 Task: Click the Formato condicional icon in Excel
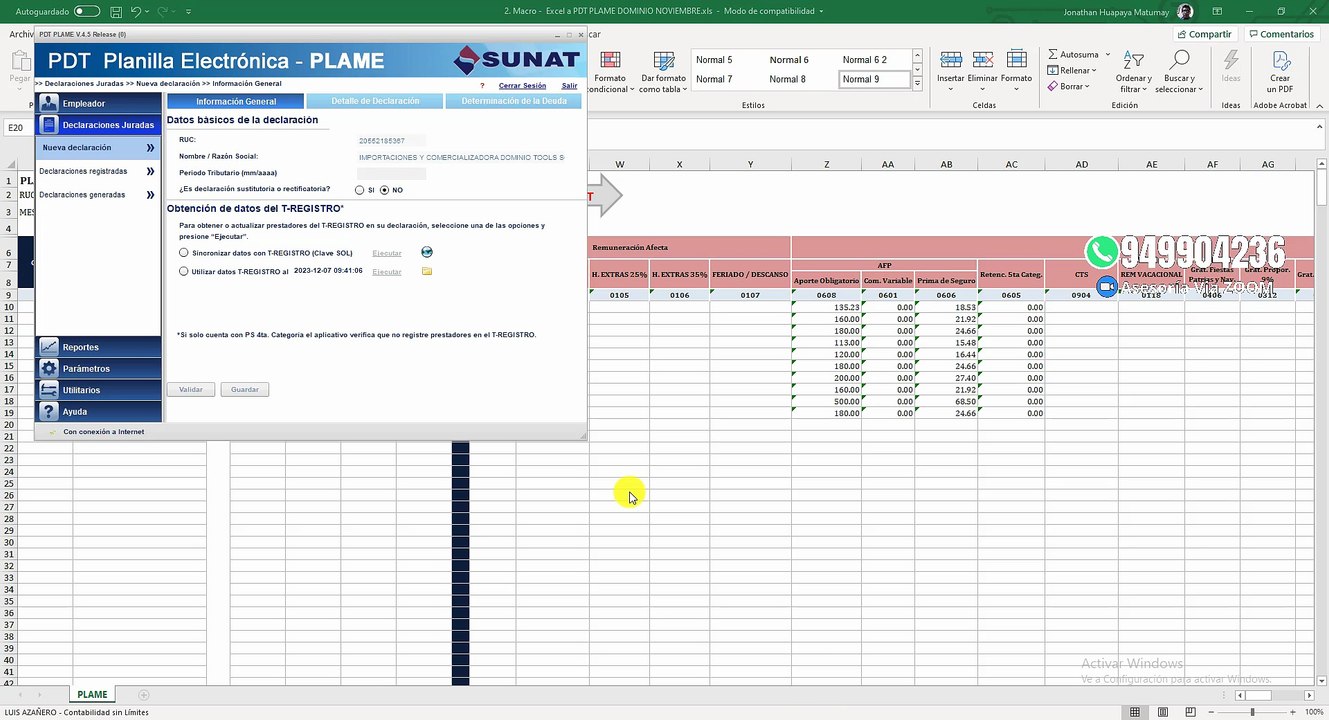click(610, 60)
